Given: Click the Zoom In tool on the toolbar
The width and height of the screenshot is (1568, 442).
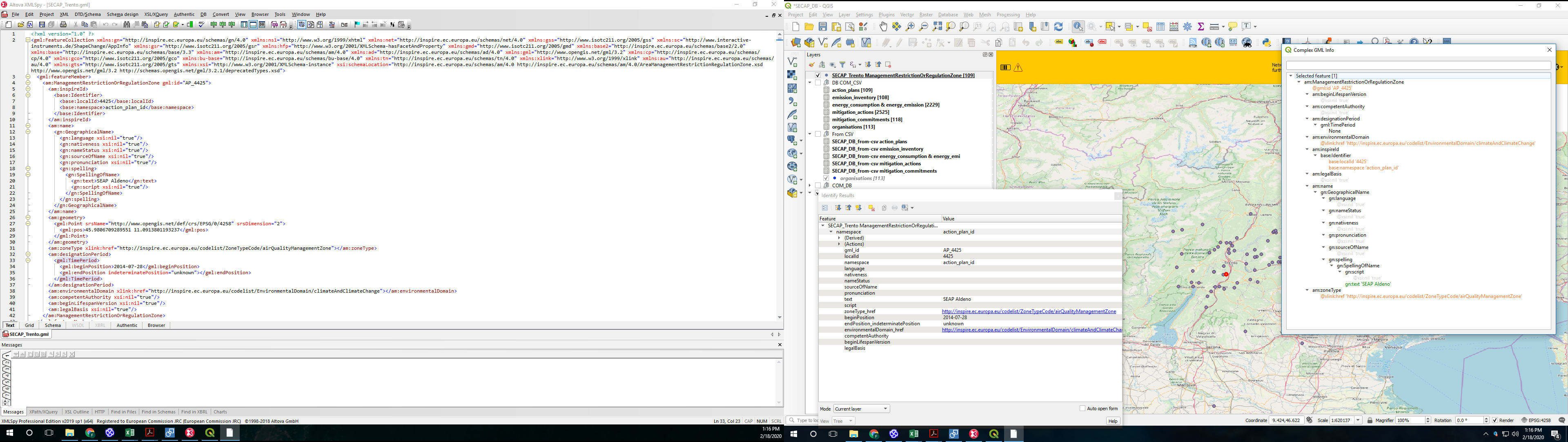Looking at the screenshot, I should click(x=911, y=27).
